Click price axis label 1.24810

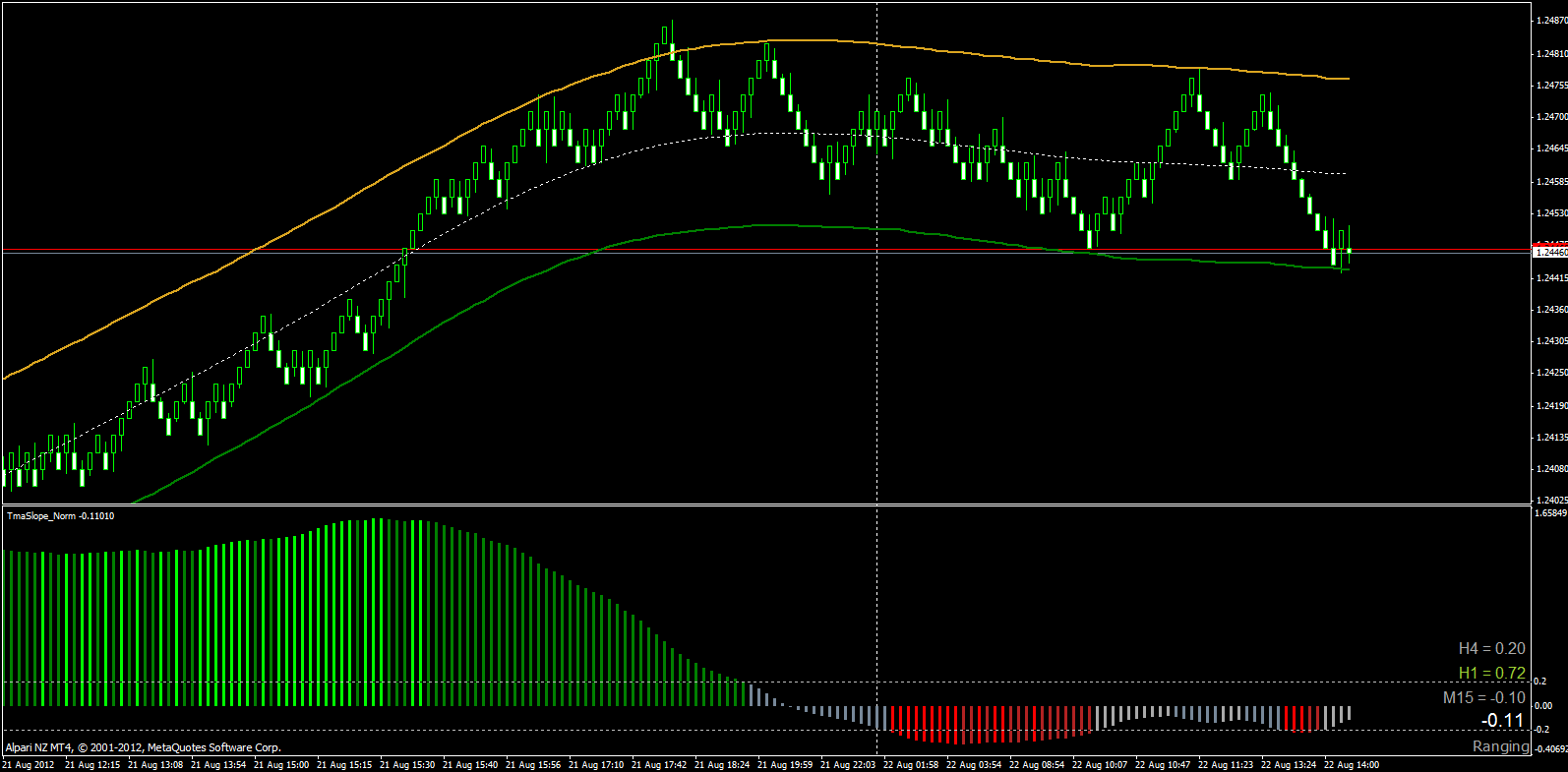[1551, 53]
